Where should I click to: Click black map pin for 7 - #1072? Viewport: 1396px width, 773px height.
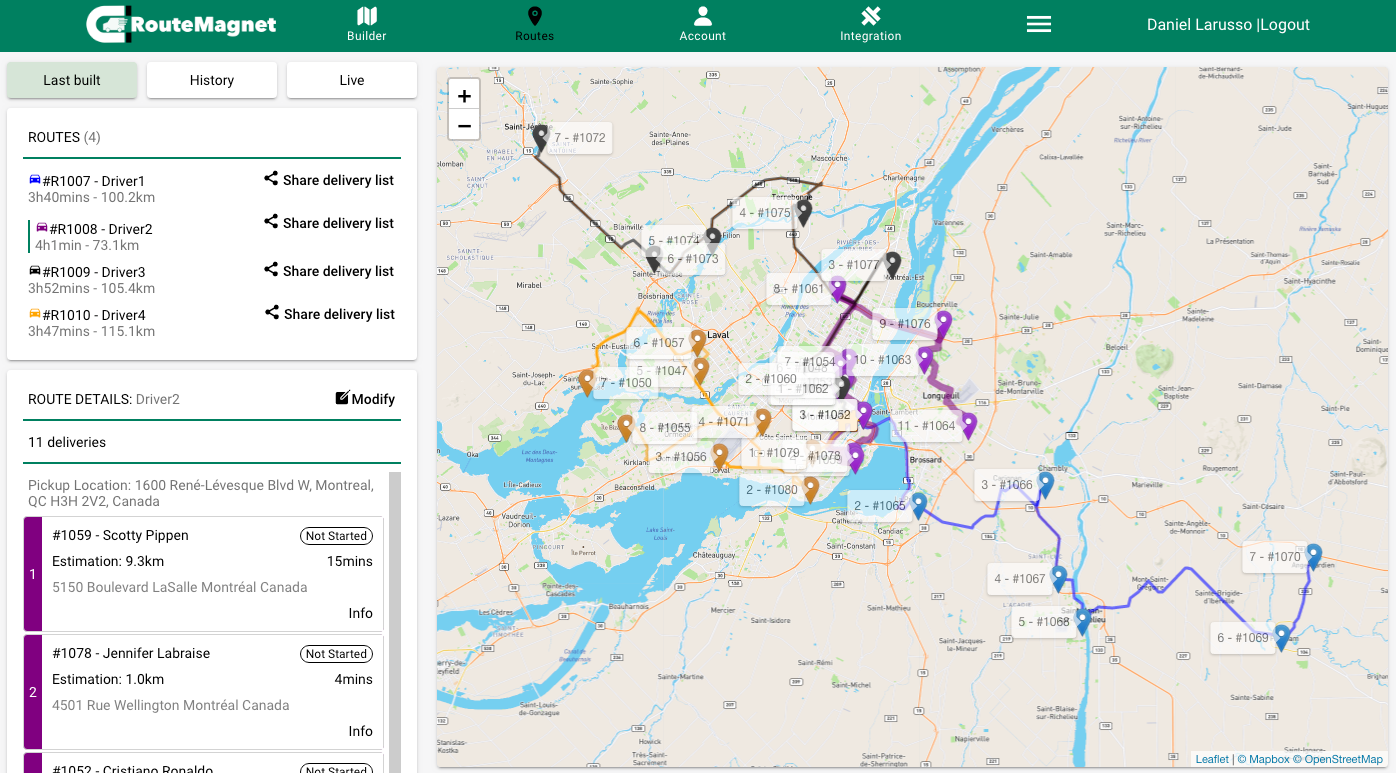541,138
